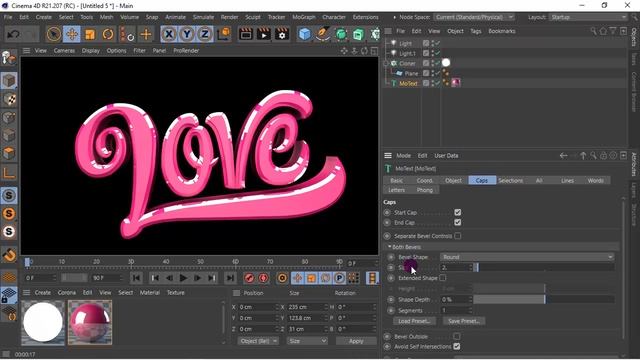Screen dimensions: 640x360
Task: Select the Live Selection tool
Action: pos(53,34)
